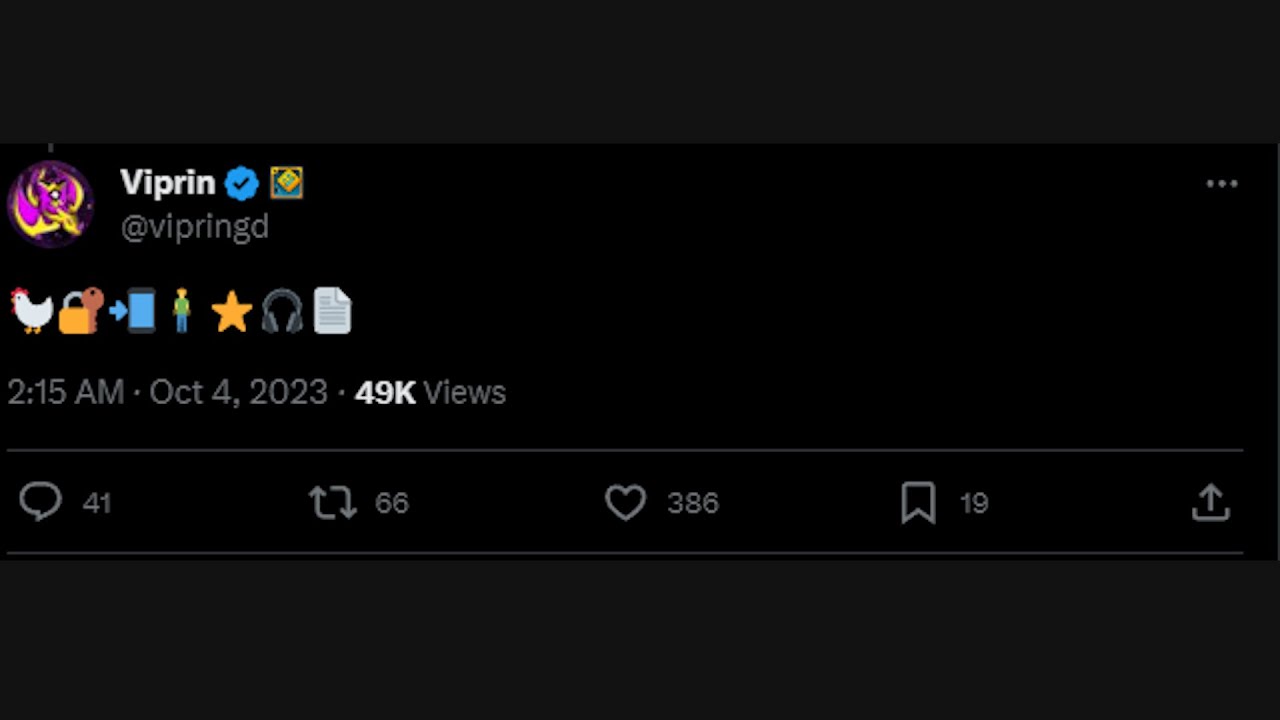Click the Geometry Dash affiliate badge
The width and height of the screenshot is (1280, 720).
tap(286, 183)
